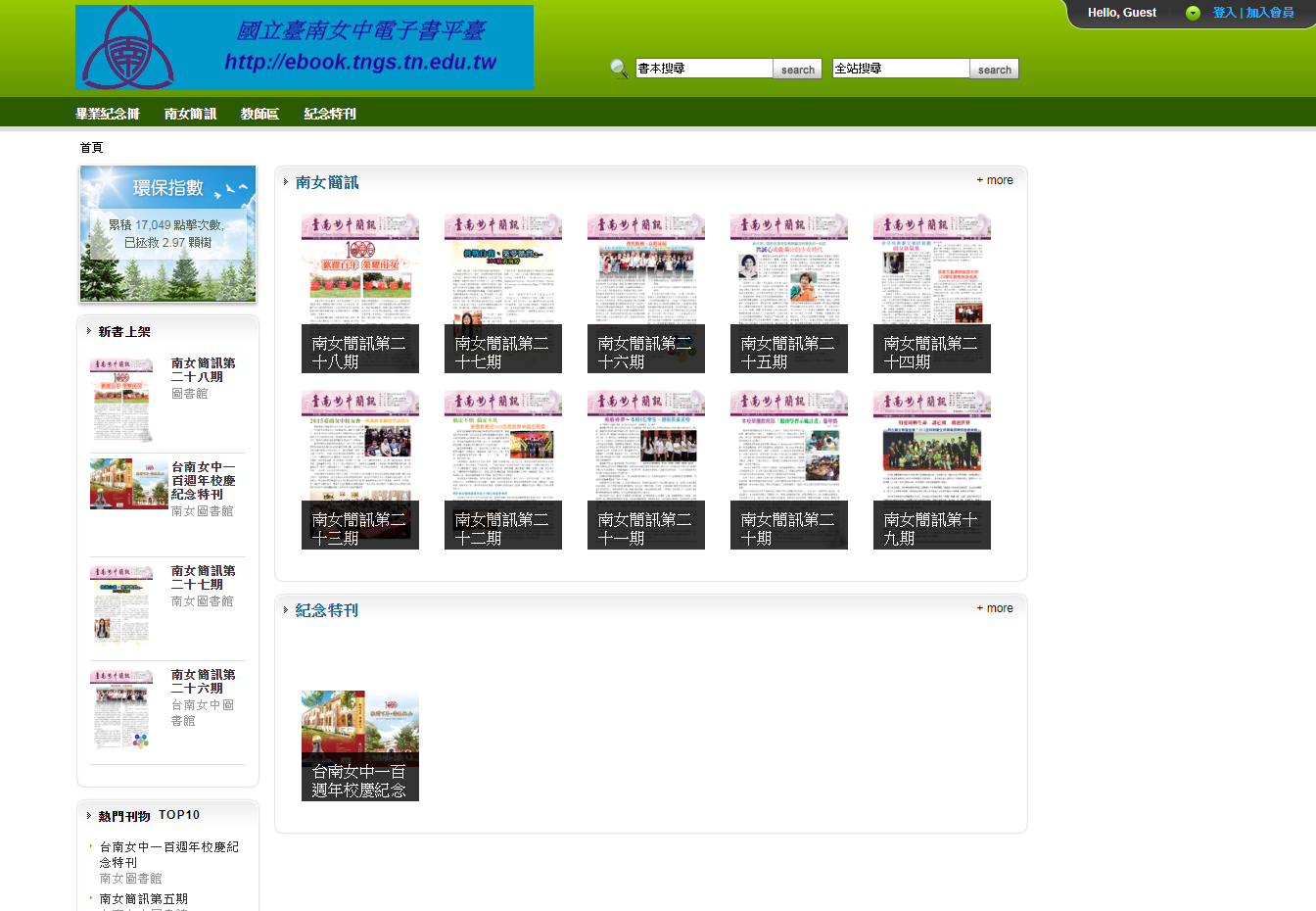Click the Hello, Guest text
Screen dimensions: 1316x911
[1122, 13]
